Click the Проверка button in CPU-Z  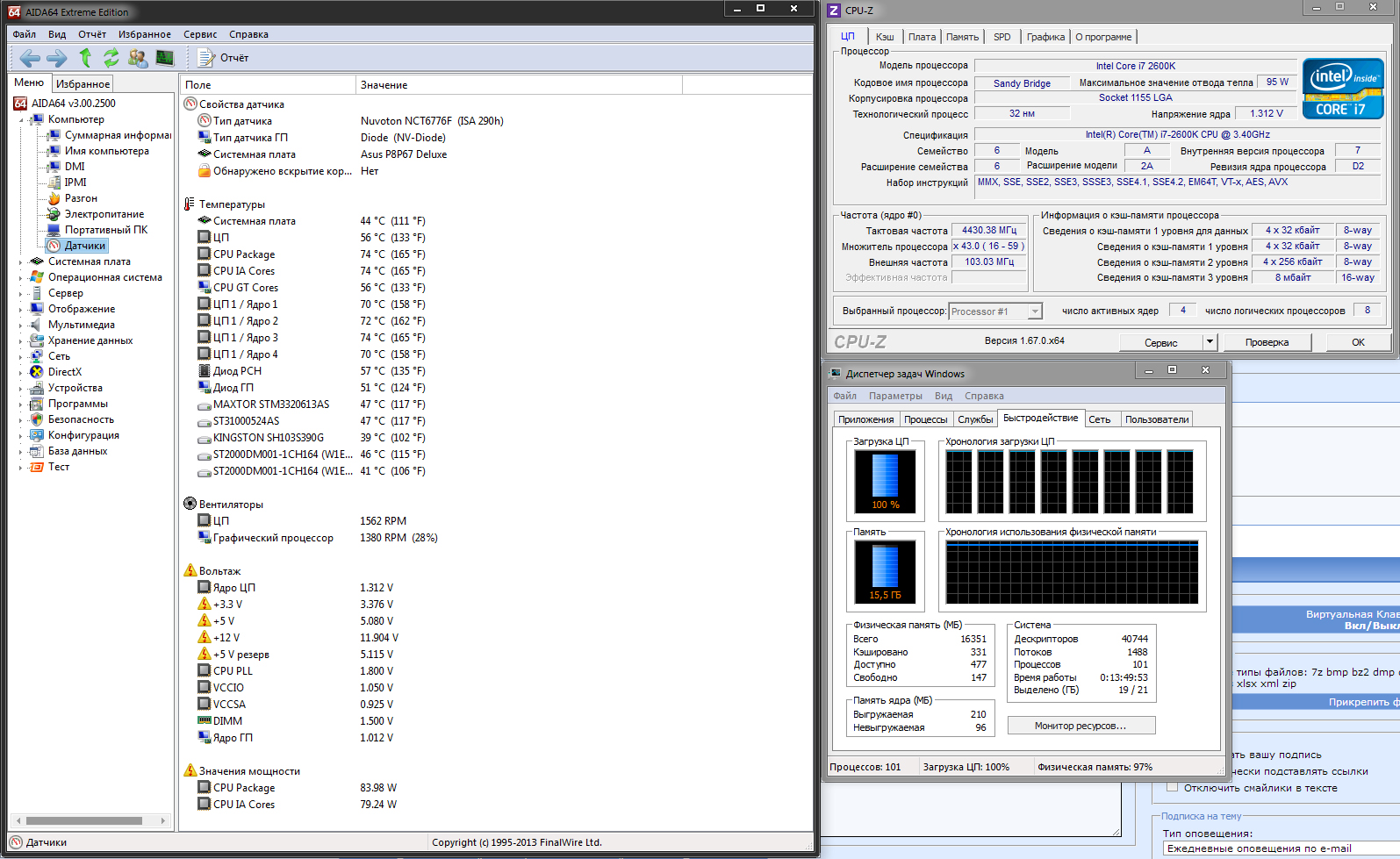(1267, 342)
